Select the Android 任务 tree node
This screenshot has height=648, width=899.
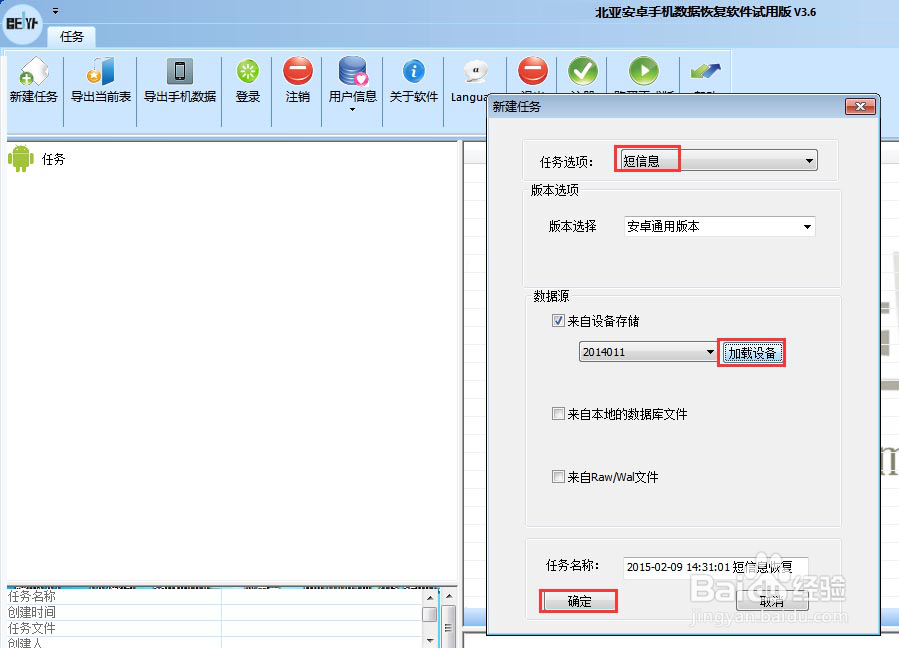37,159
